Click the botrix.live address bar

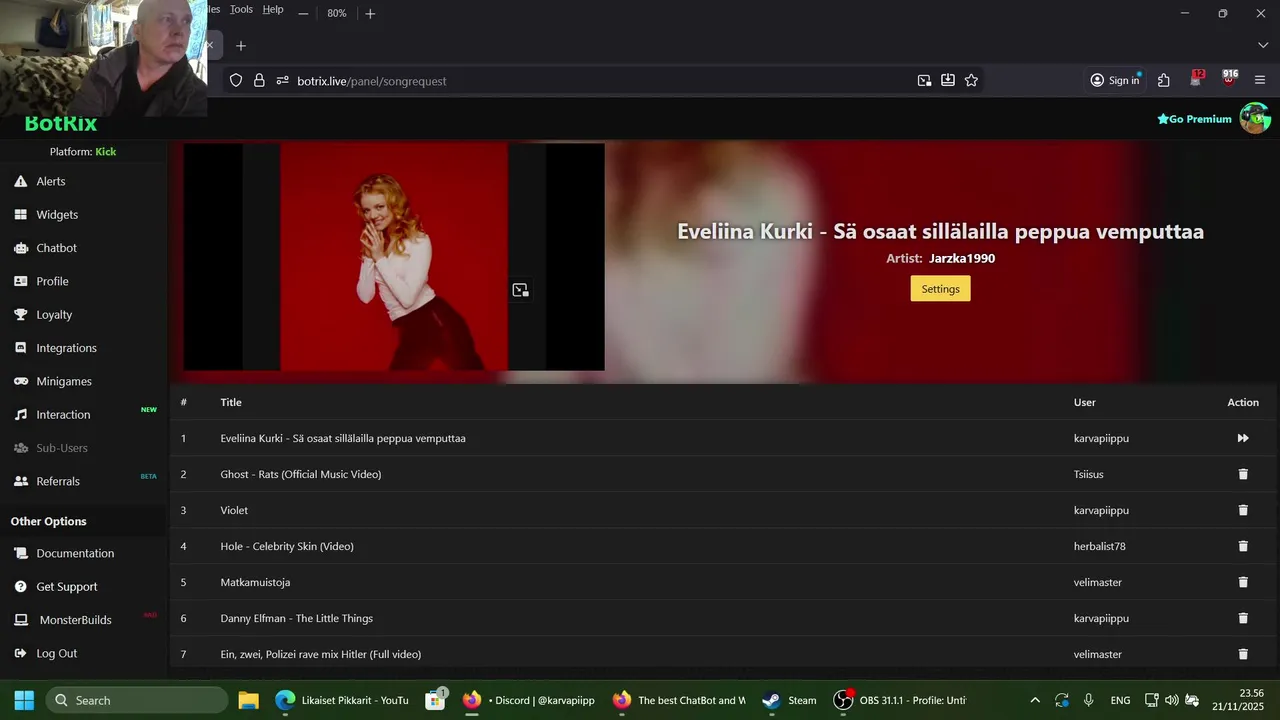pyautogui.click(x=600, y=81)
